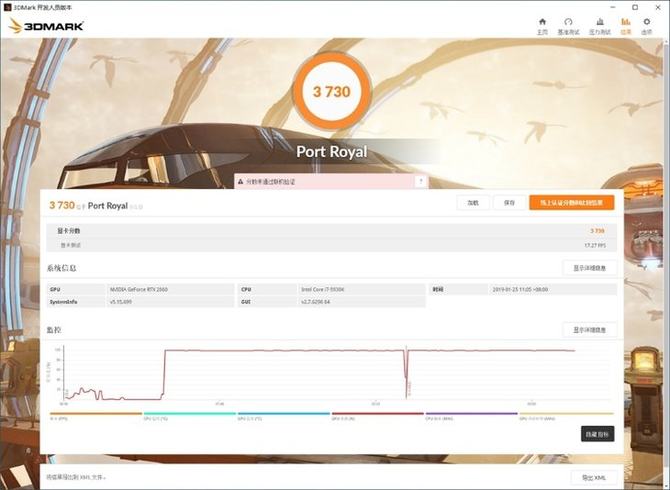670x490 pixels.
Task: Click the pink unverified score warning banner
Action: point(331,182)
